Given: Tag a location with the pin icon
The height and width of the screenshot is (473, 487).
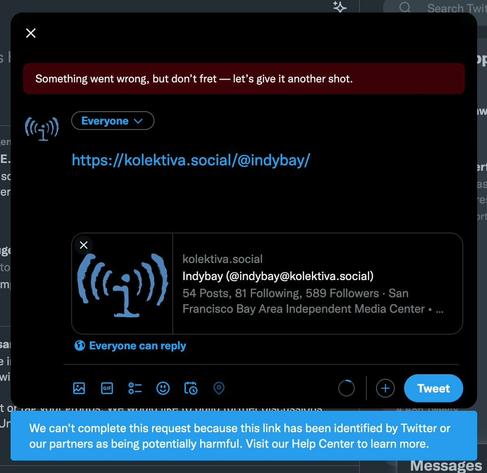Looking at the screenshot, I should (219, 388).
